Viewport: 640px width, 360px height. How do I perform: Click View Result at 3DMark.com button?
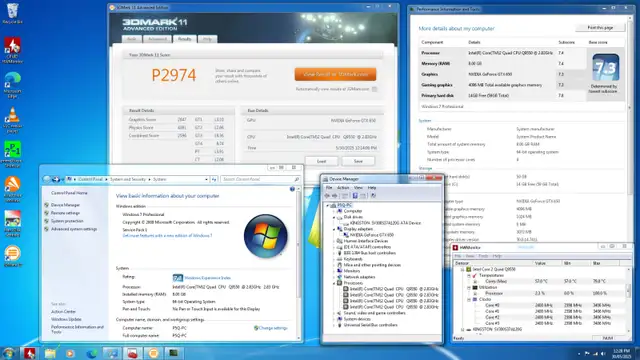(335, 74)
